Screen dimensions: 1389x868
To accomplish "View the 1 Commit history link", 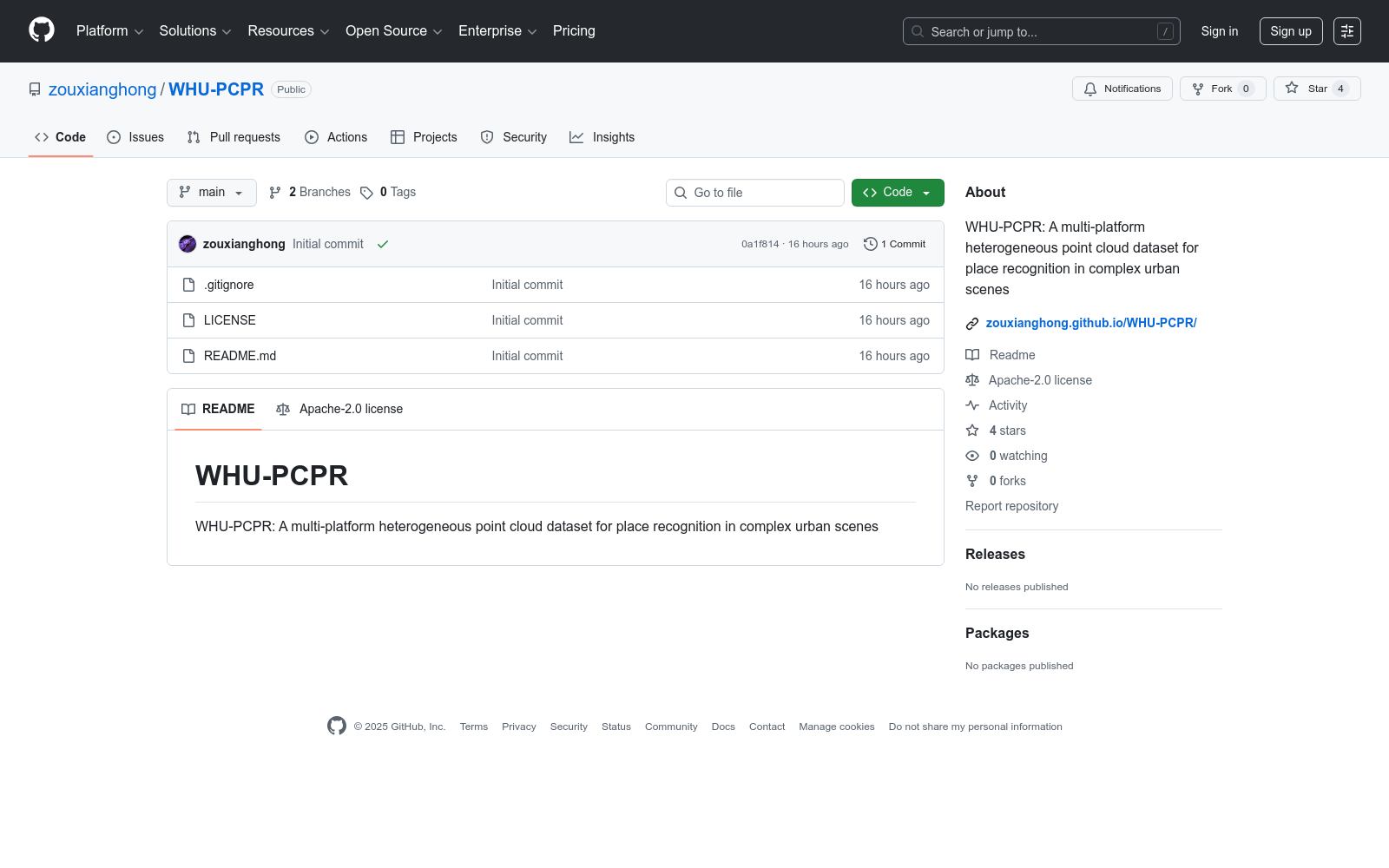I will [895, 244].
